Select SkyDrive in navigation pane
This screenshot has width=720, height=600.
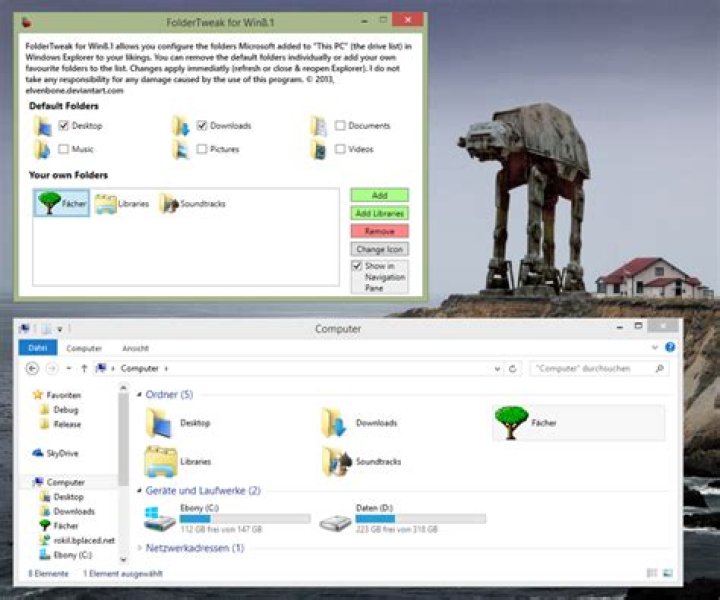pyautogui.click(x=56, y=453)
